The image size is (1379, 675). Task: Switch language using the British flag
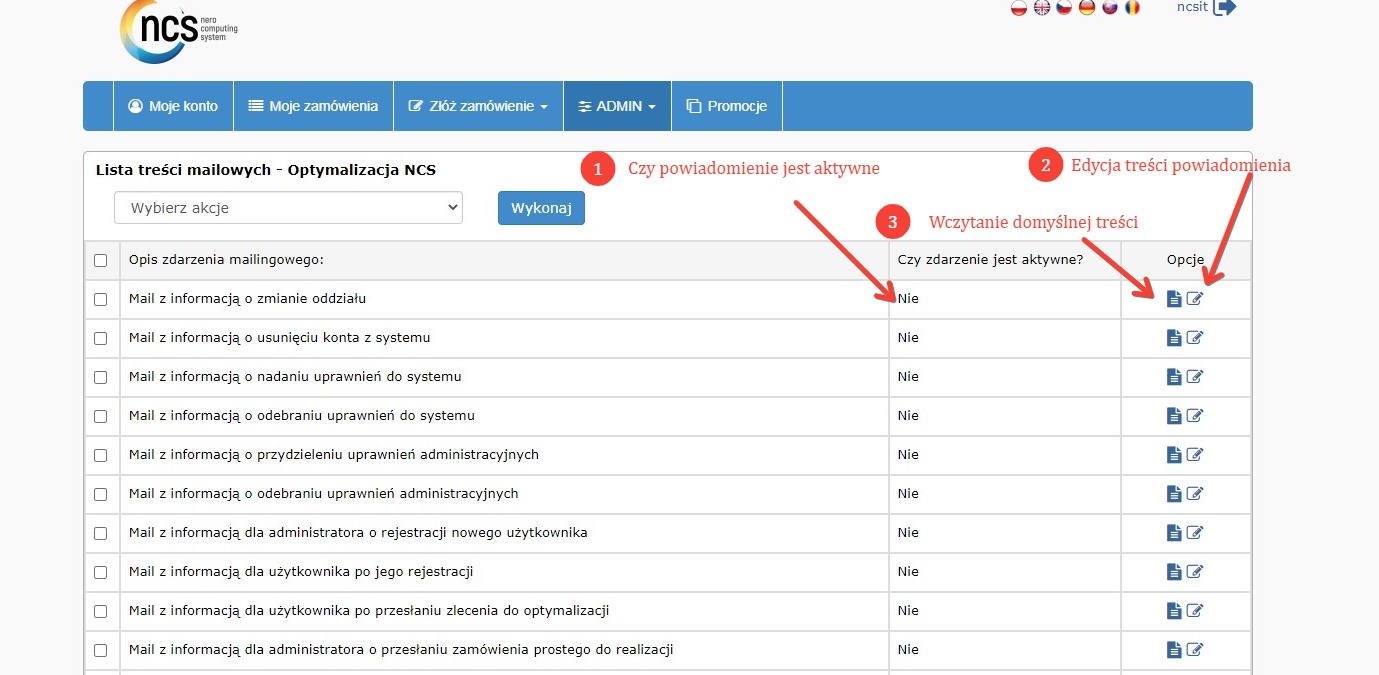point(1042,8)
